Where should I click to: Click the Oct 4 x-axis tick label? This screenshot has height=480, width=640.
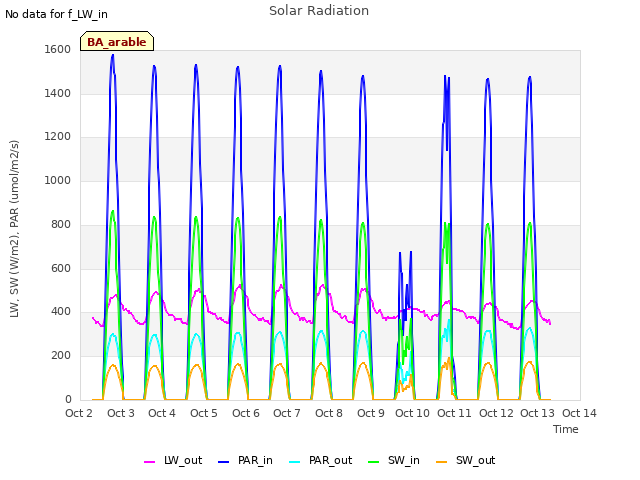click(x=162, y=413)
